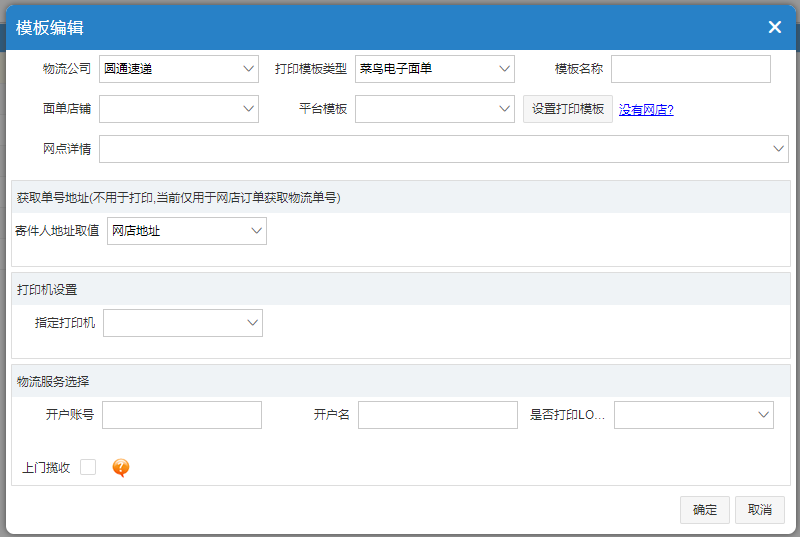Screen dimensions: 800x537
Task: Open the 网点详情 dropdown
Action: coord(444,149)
